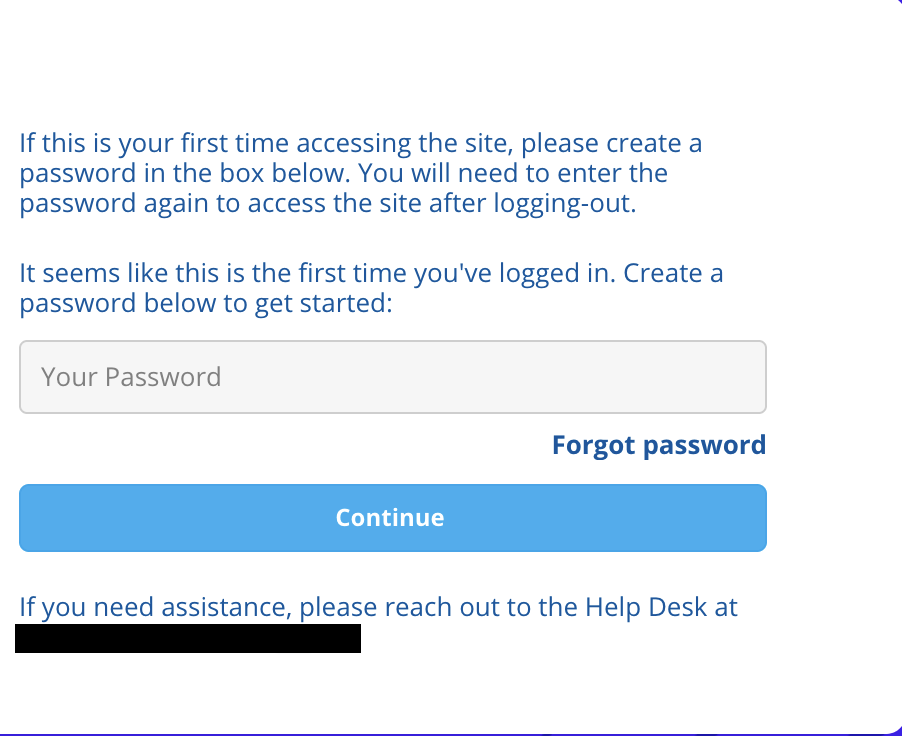This screenshot has width=902, height=736.
Task: Click the first-time access instruction paragraph
Action: [360, 173]
